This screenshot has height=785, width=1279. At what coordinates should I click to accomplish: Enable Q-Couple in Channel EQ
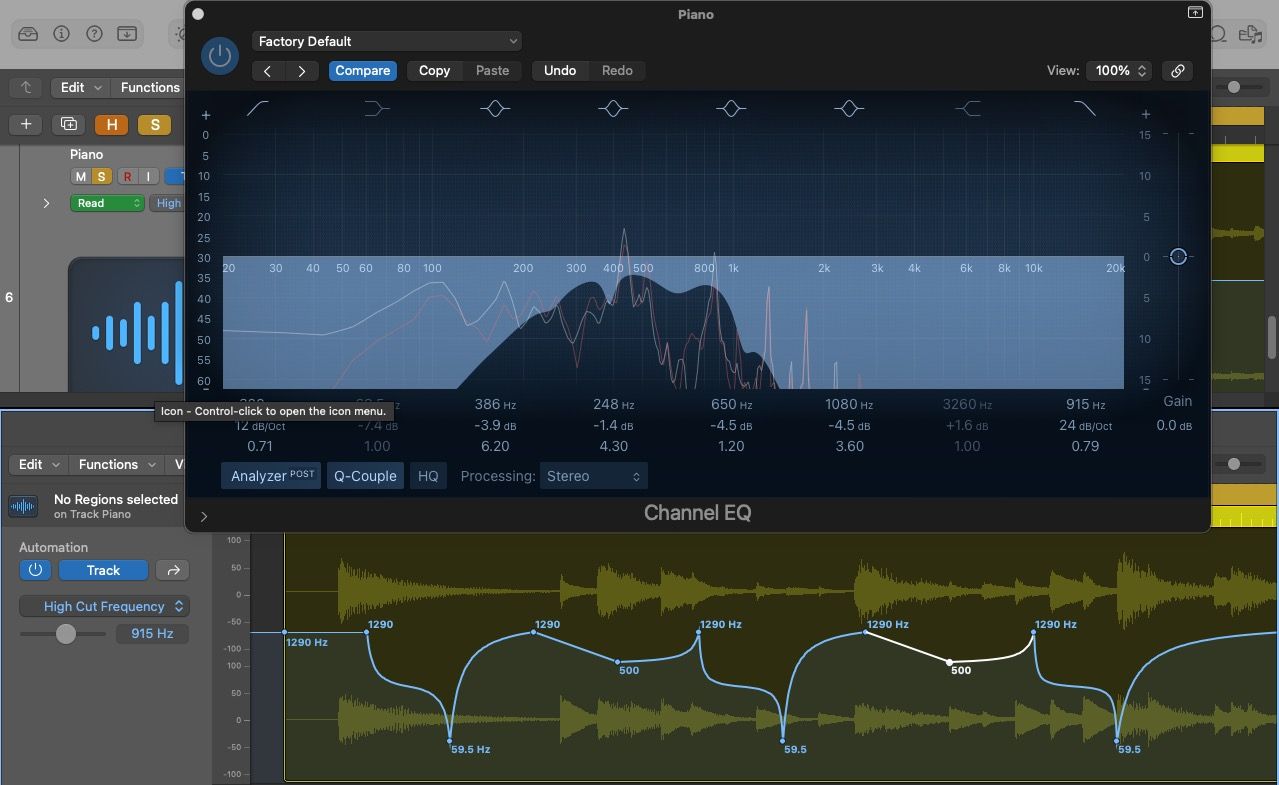[x=365, y=475]
